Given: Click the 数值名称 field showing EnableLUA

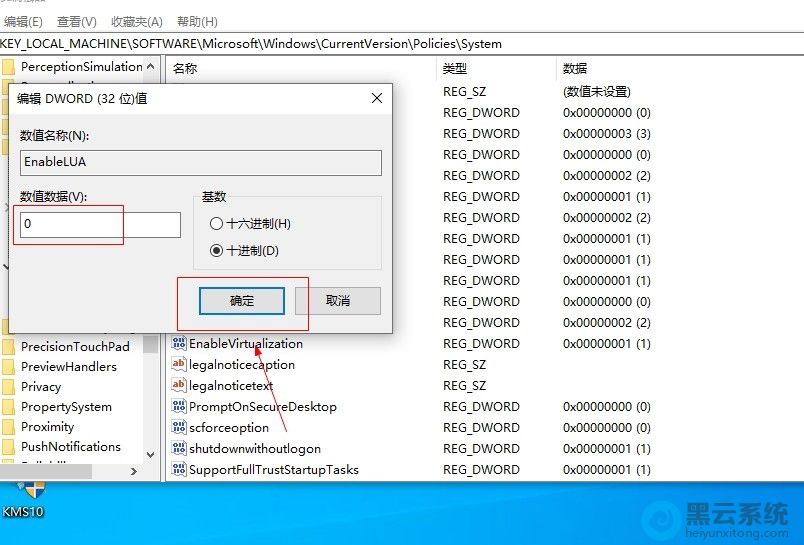Looking at the screenshot, I should tap(200, 163).
